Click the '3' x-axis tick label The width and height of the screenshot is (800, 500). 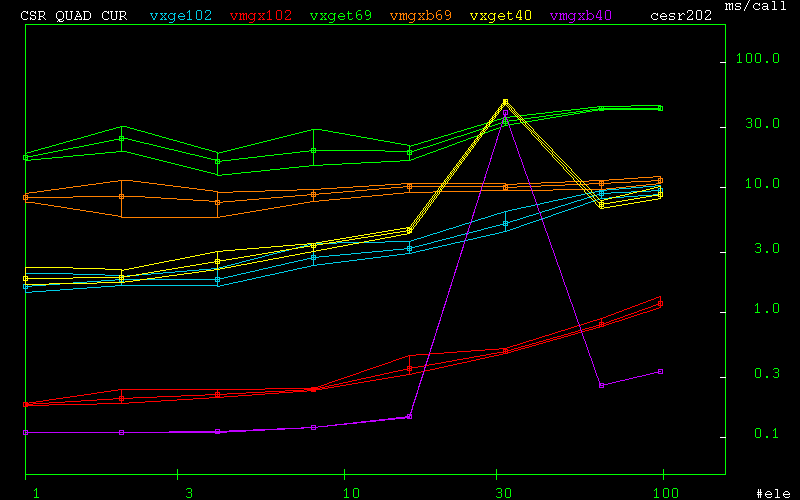[x=189, y=493]
